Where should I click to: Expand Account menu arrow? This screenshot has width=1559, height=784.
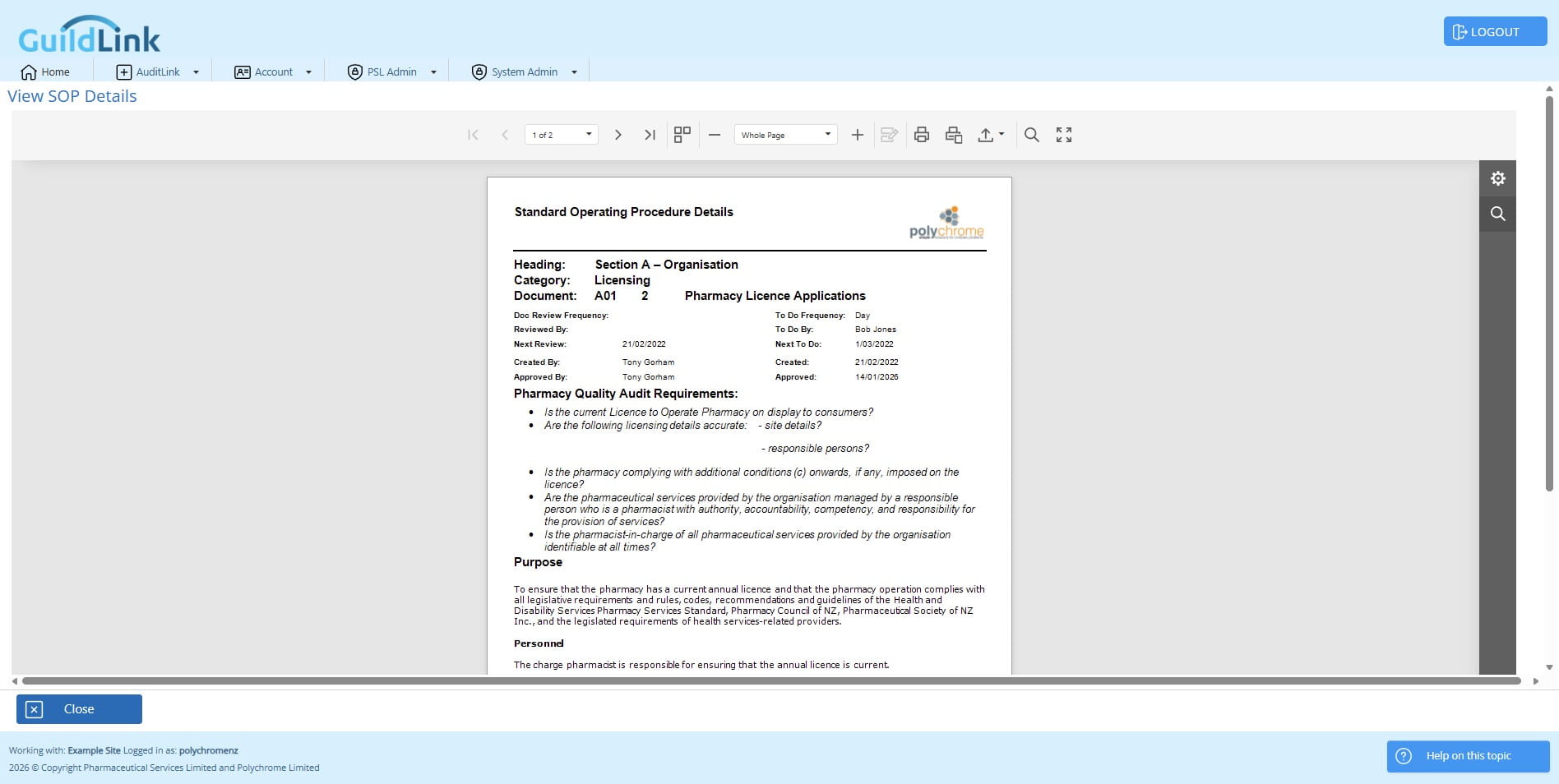tap(308, 72)
